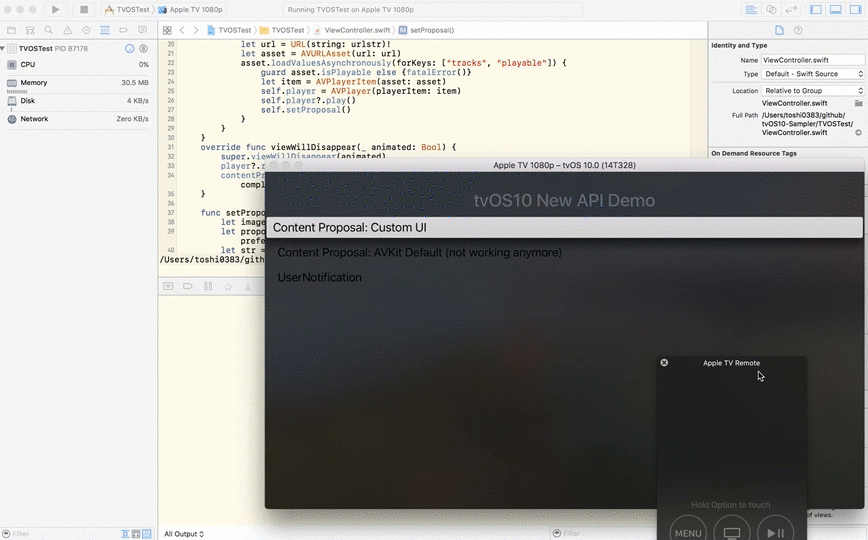The image size is (868, 540).
Task: Select the CPU gauge row
Action: point(78,65)
